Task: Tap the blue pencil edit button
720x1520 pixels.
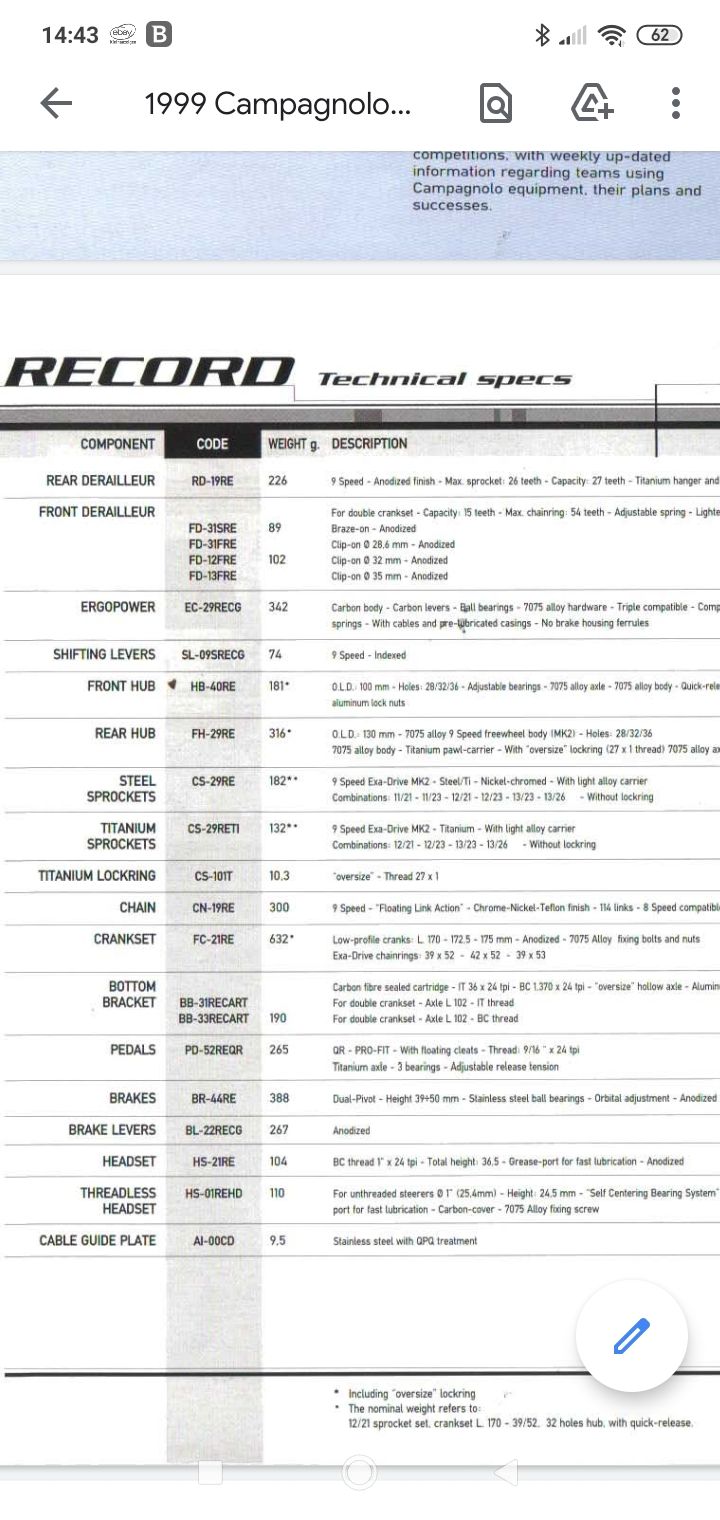Action: [632, 1335]
